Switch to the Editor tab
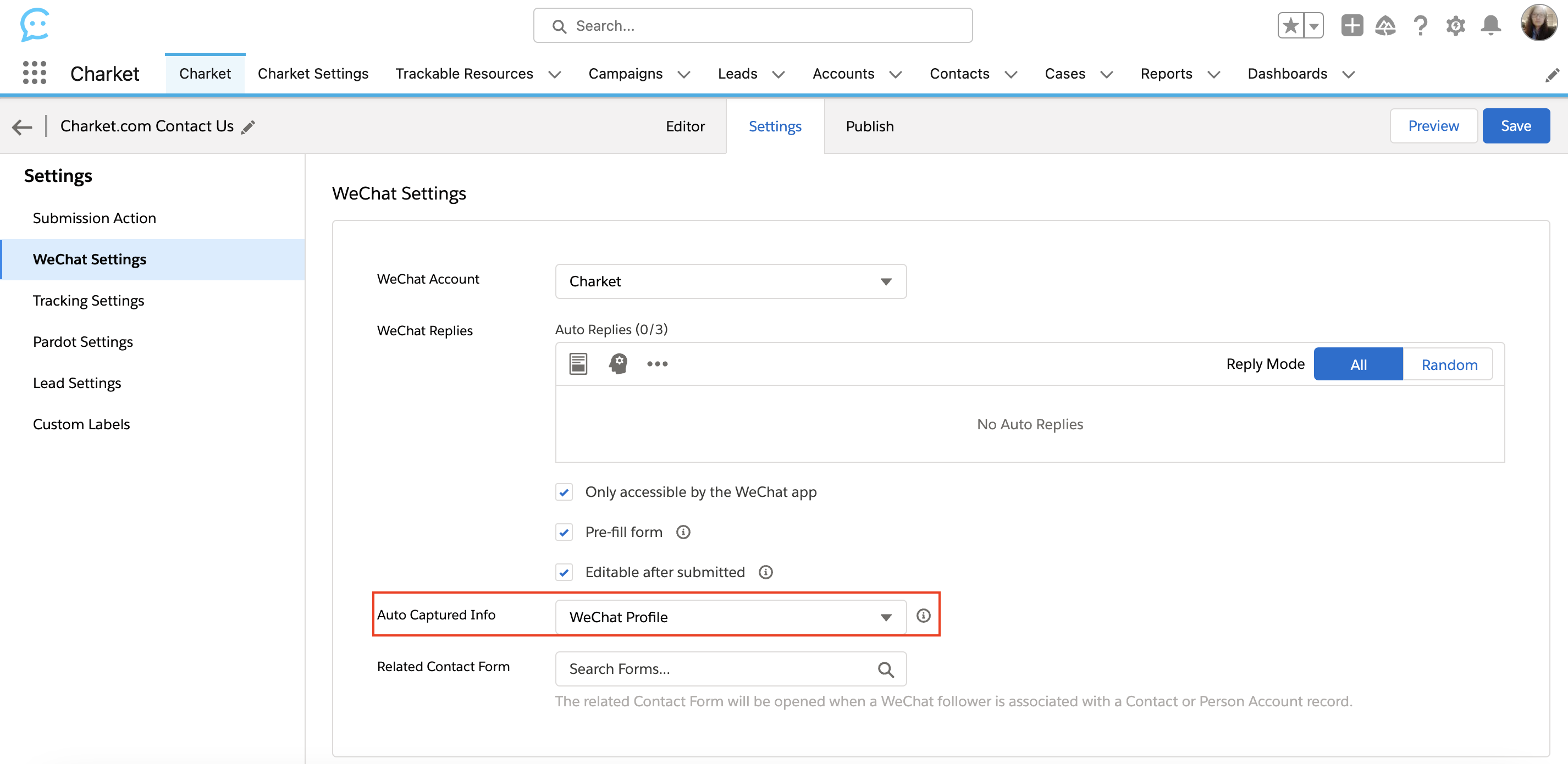This screenshot has width=1568, height=764. [x=685, y=126]
